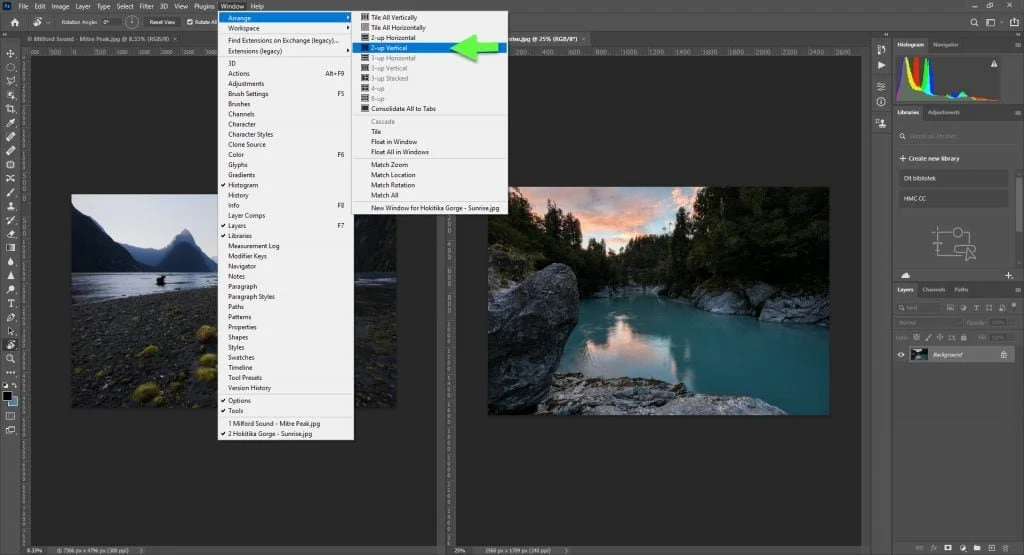Open the layer blend mode dropdown
Viewport: 1024px width, 555px height.
[x=928, y=323]
